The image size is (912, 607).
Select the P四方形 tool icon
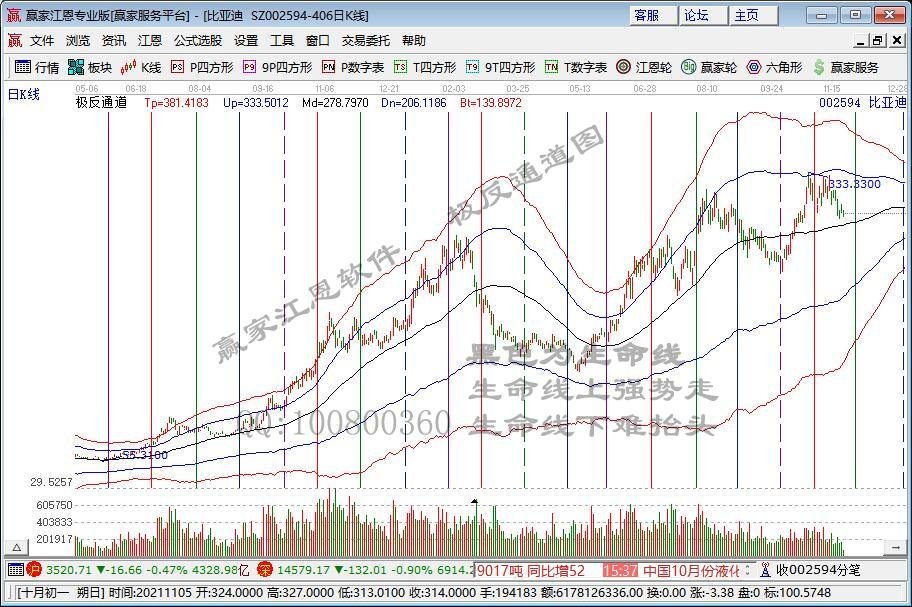[x=177, y=67]
